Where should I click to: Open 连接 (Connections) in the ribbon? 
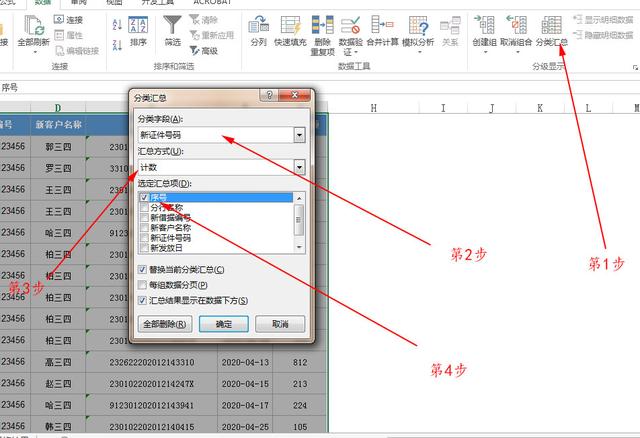(x=69, y=20)
